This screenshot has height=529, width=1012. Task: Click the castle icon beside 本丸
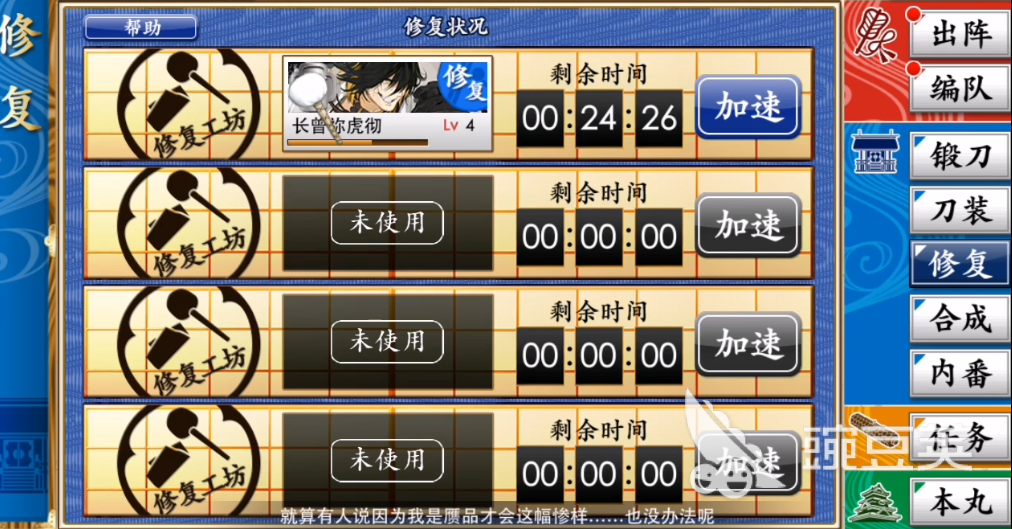pos(875,503)
